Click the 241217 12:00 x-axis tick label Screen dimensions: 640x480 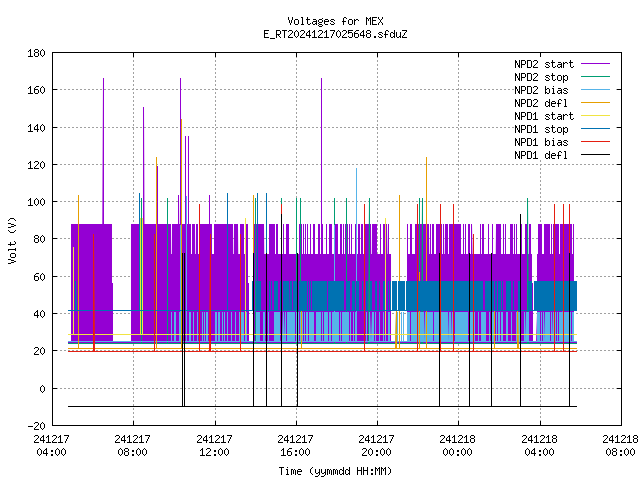point(214,446)
